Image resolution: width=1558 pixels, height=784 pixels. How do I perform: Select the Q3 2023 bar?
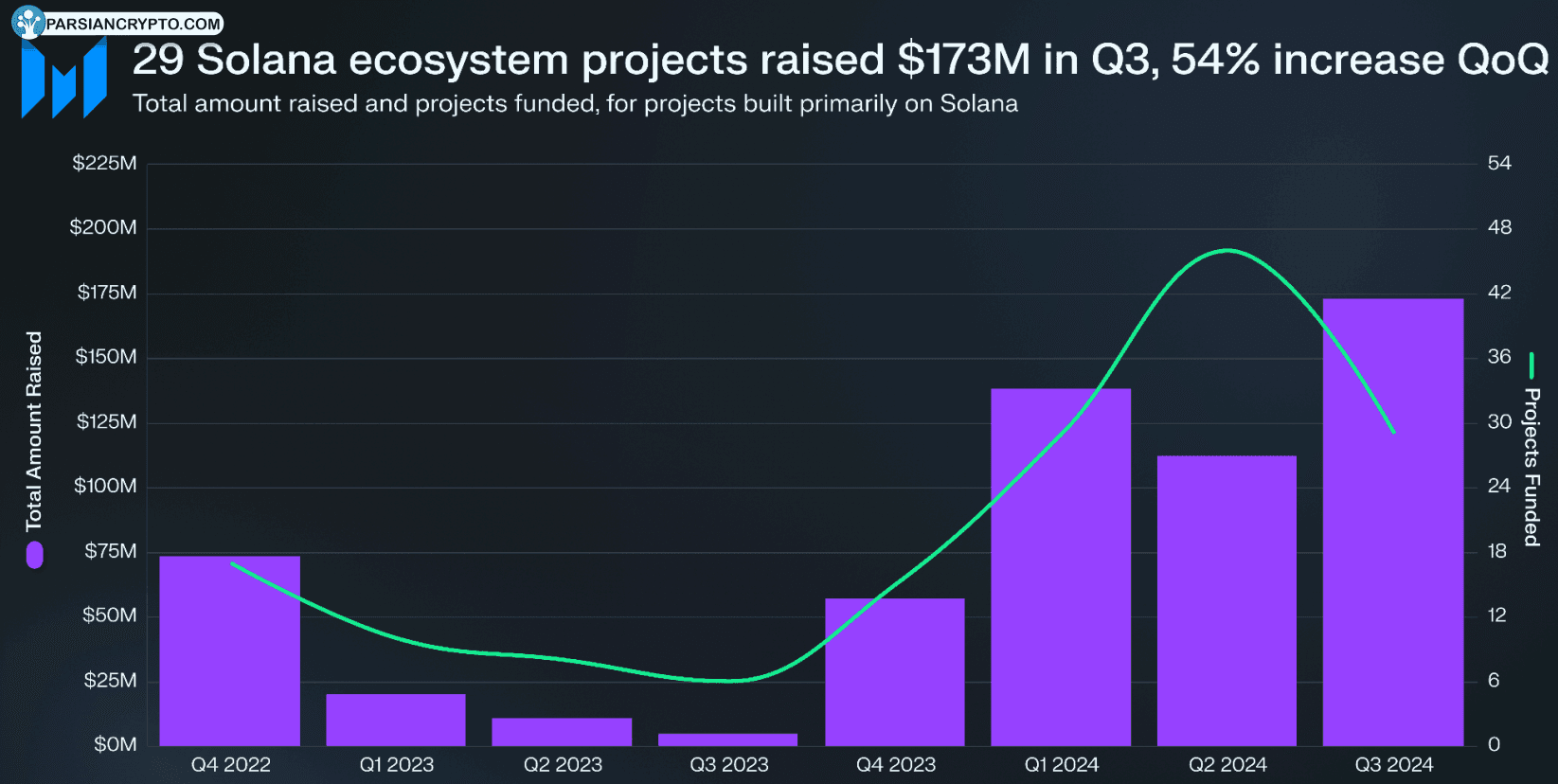point(727,739)
